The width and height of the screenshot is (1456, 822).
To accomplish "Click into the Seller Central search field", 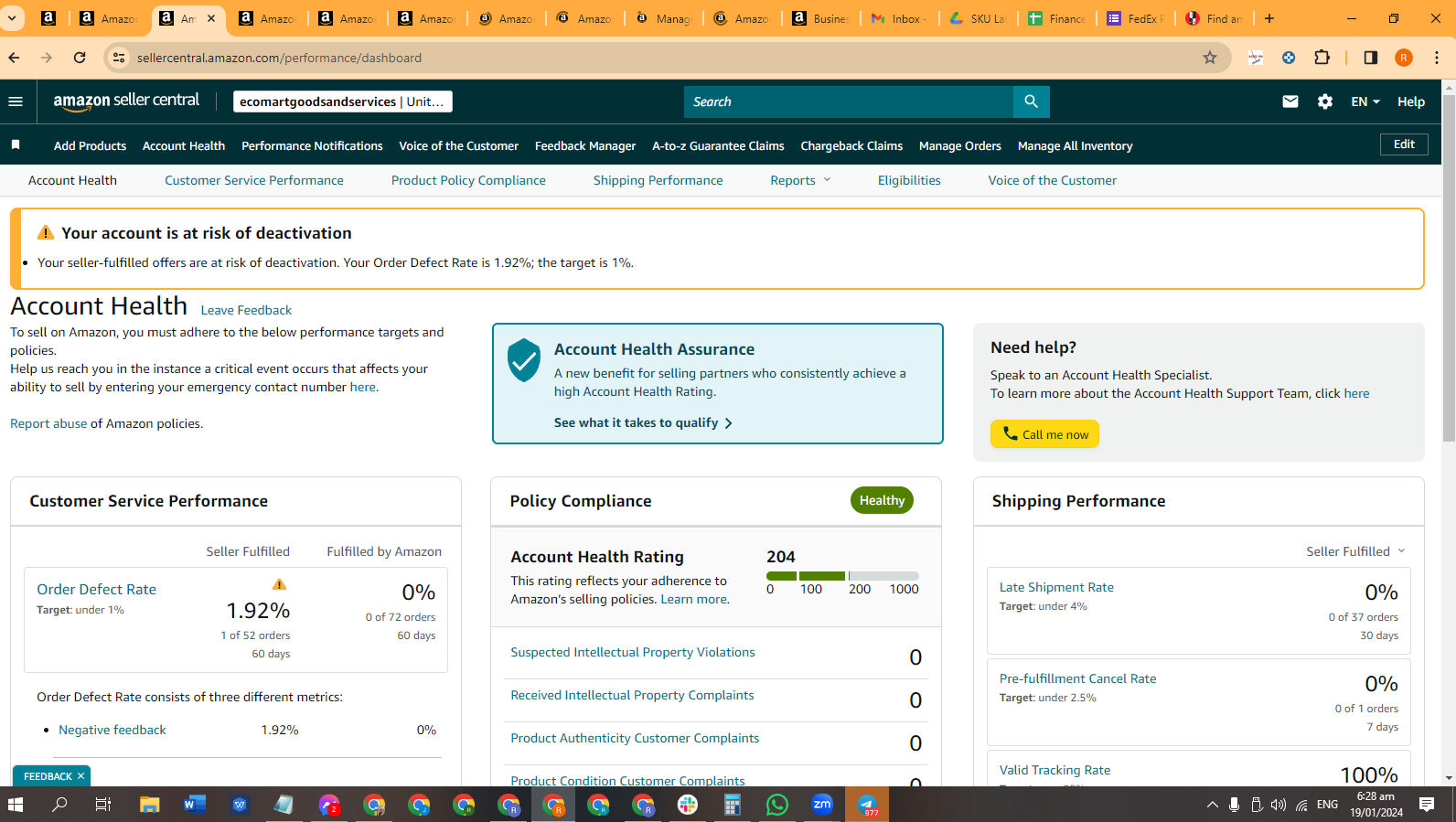I will click(849, 101).
